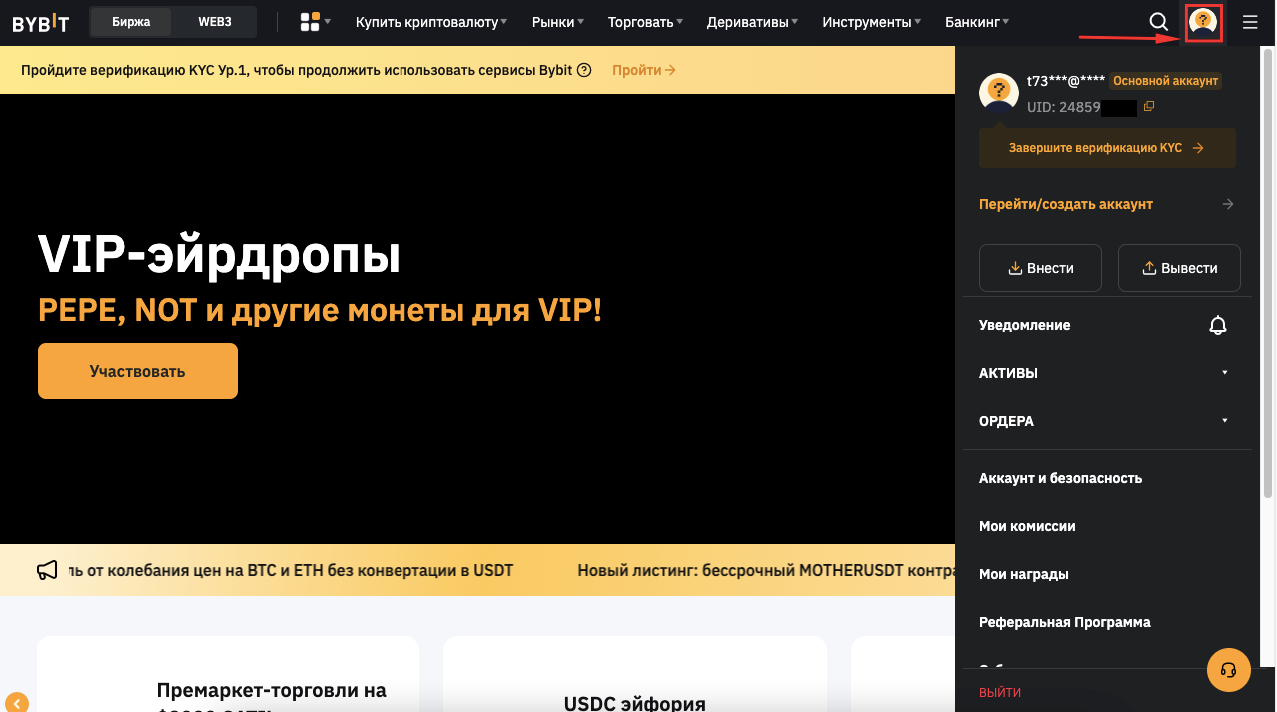Open the hamburger menu icon
Screen dimensions: 1277x712
click(x=1250, y=21)
